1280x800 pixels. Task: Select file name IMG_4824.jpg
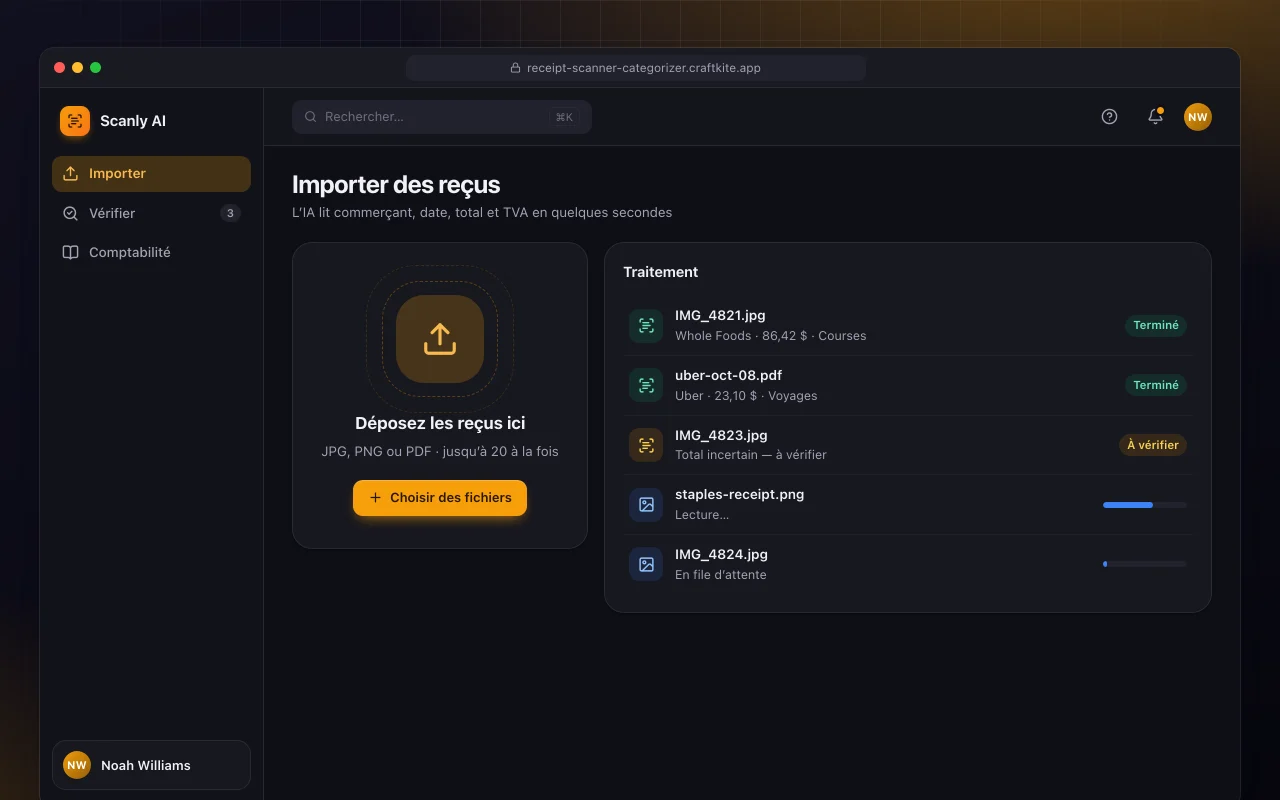coord(721,554)
